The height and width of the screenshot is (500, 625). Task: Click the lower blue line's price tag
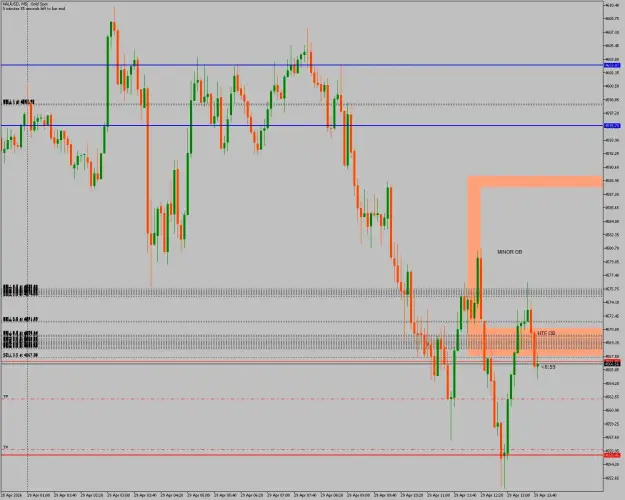(612, 126)
